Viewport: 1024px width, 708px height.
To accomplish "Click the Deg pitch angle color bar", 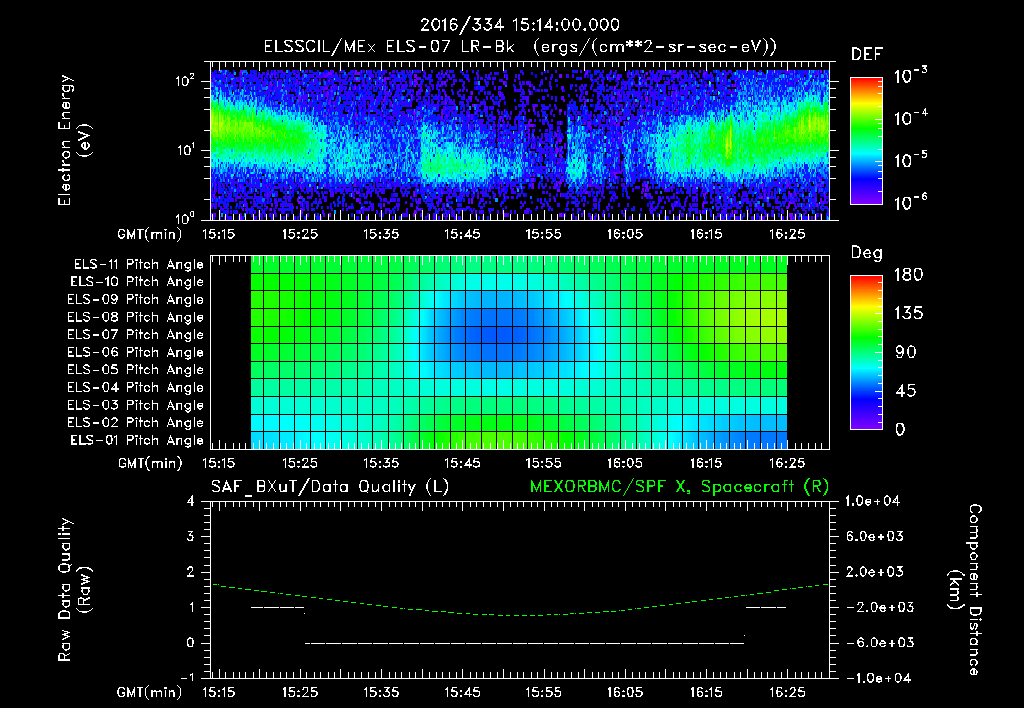I will point(866,352).
